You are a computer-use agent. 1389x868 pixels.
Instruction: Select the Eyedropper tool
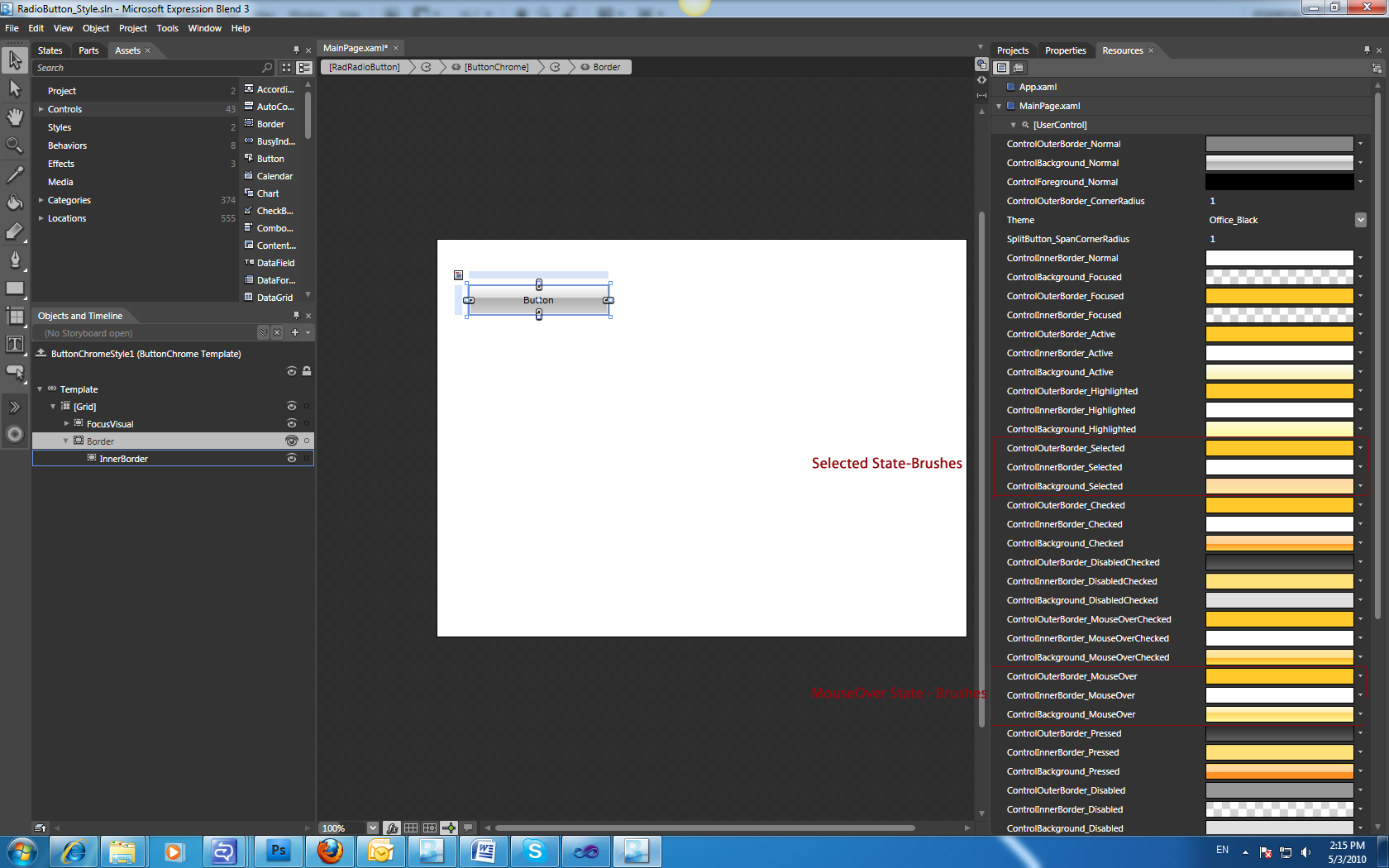click(15, 174)
